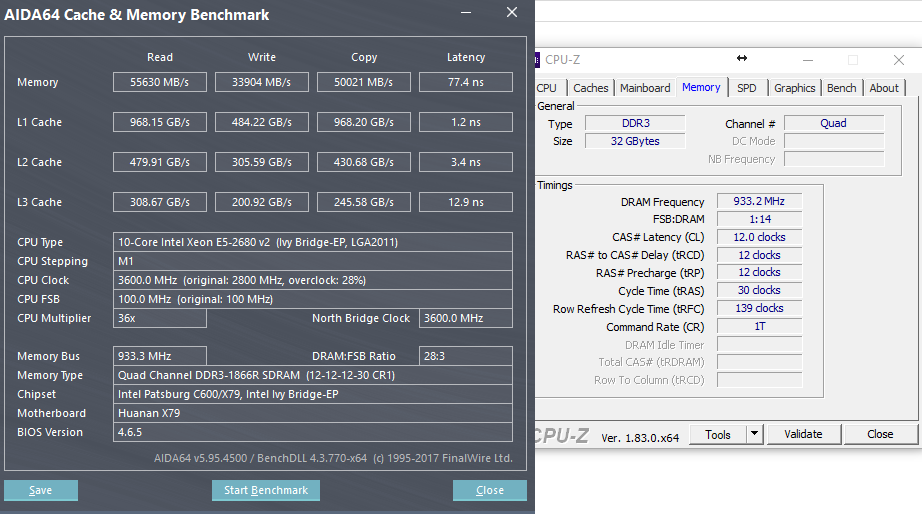Select Memory Write value 33904 MB/s

[x=262, y=82]
